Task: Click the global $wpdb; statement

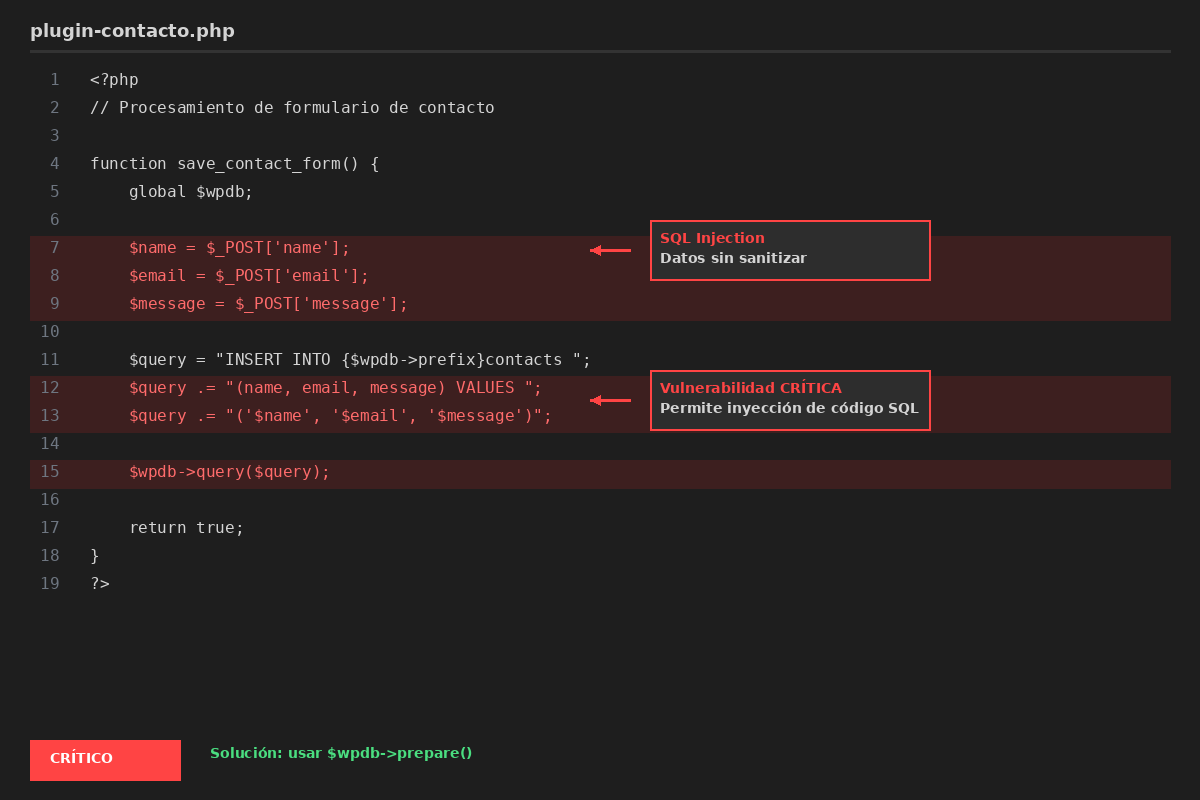Action: tap(191, 192)
